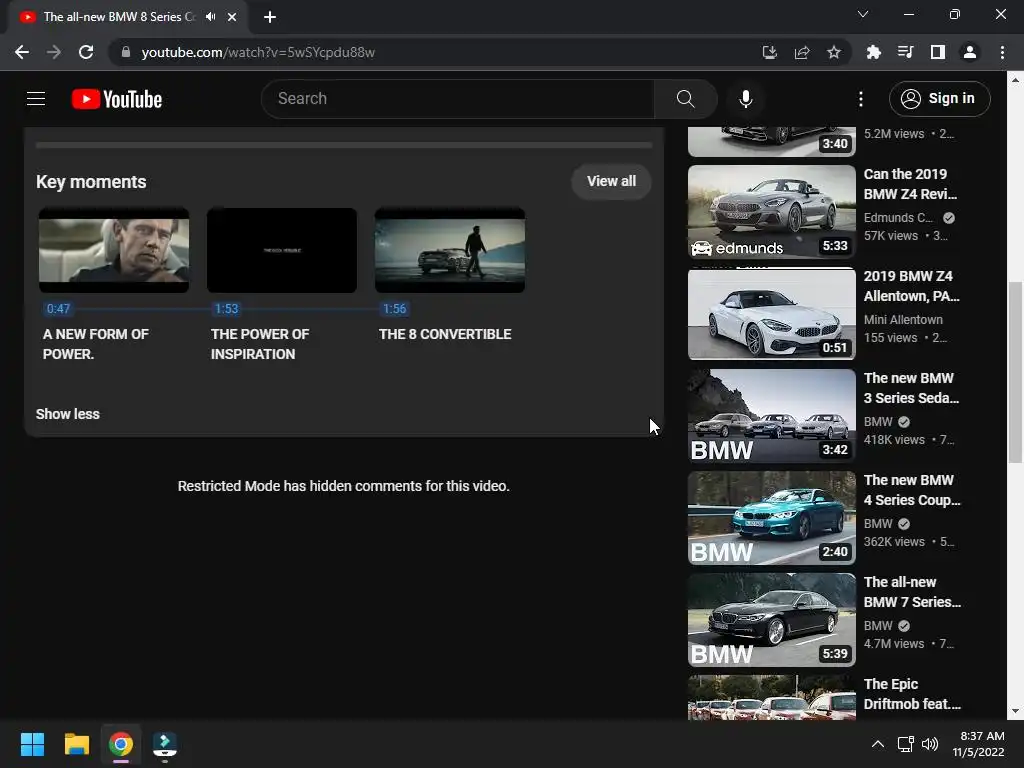Click the Sign in button
This screenshot has width=1024, height=768.
tap(939, 99)
